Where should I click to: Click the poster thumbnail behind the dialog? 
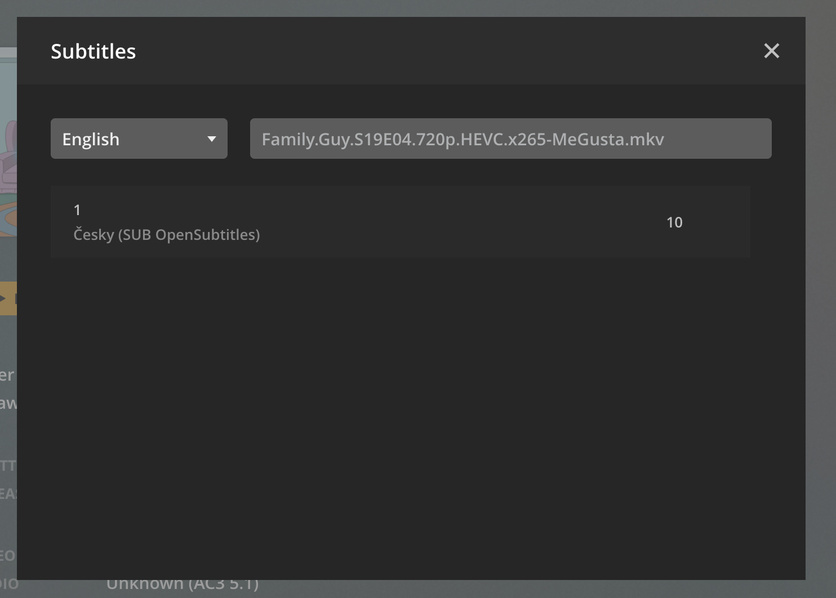(x=7, y=180)
